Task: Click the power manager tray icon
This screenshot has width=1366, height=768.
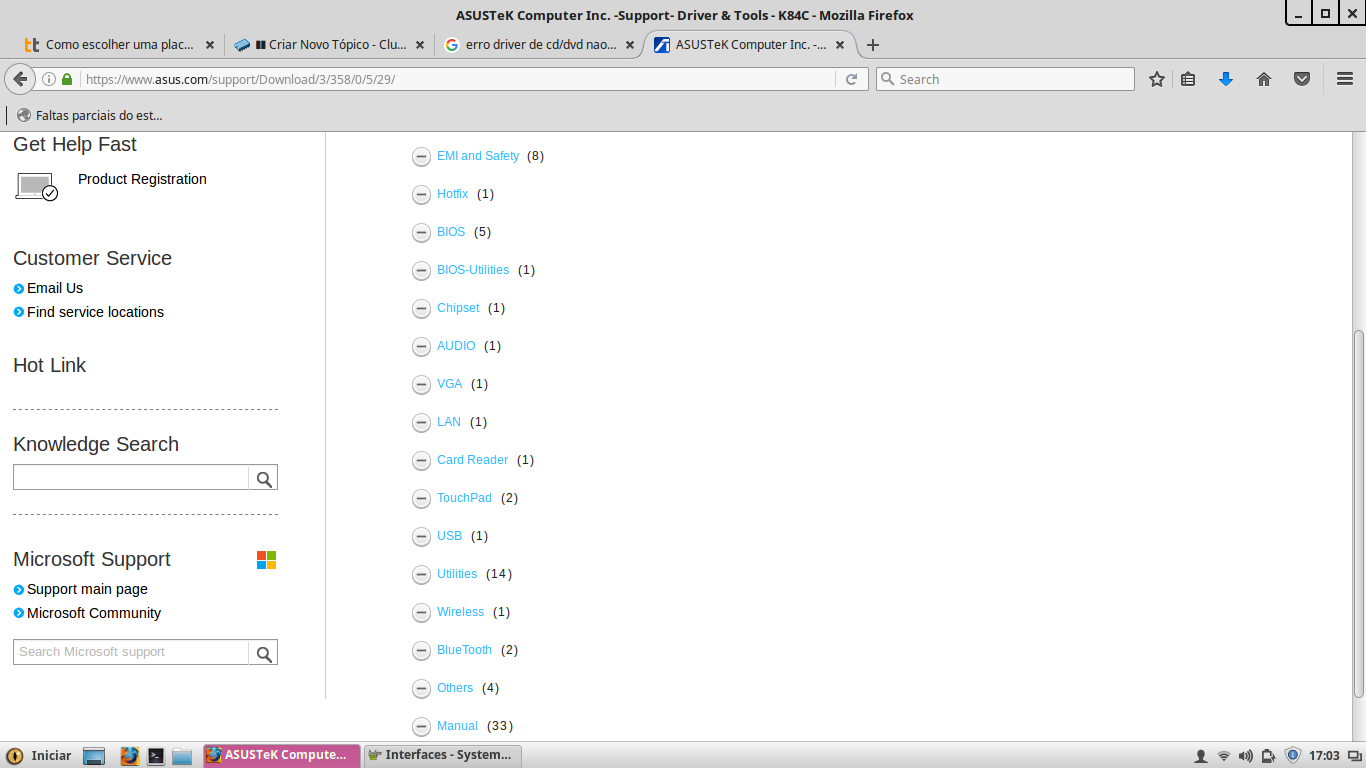Action: 1268,756
